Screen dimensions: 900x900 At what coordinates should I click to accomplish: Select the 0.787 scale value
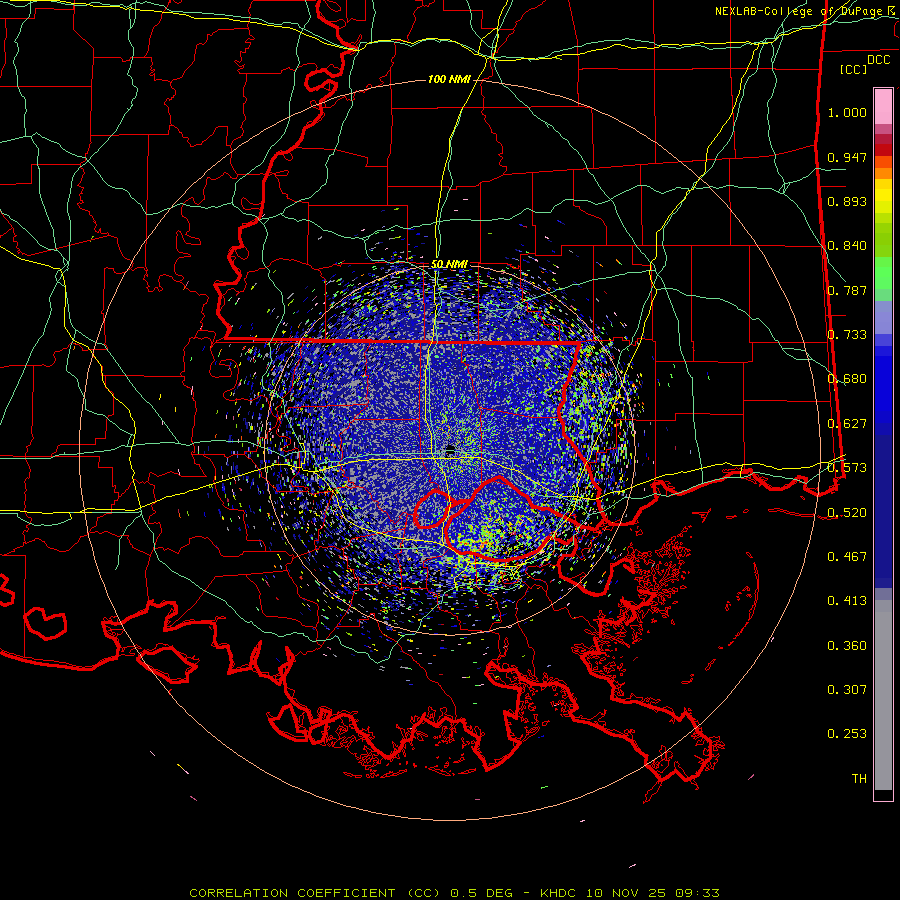(847, 290)
